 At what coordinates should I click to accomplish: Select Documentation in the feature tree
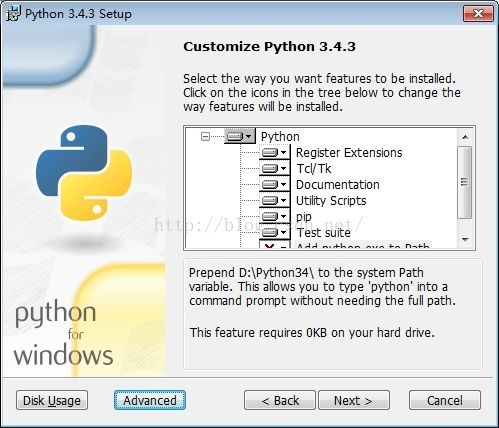(x=338, y=185)
